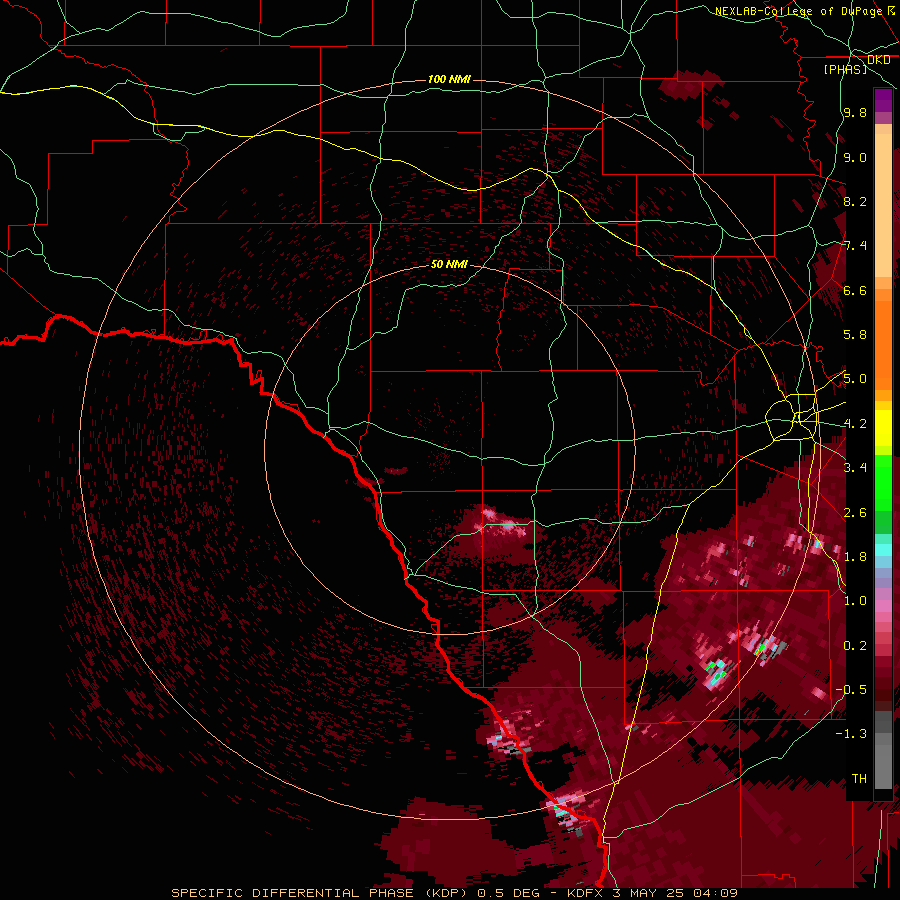Click the 8.2 value on color scale
The width and height of the screenshot is (900, 900).
coord(855,201)
